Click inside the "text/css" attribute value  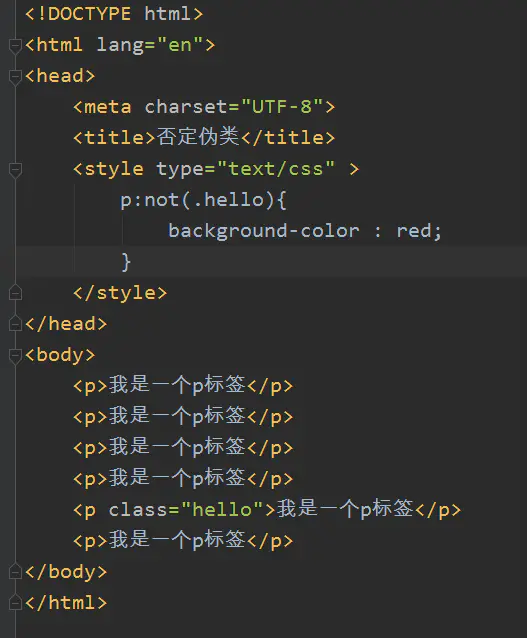[276, 169]
